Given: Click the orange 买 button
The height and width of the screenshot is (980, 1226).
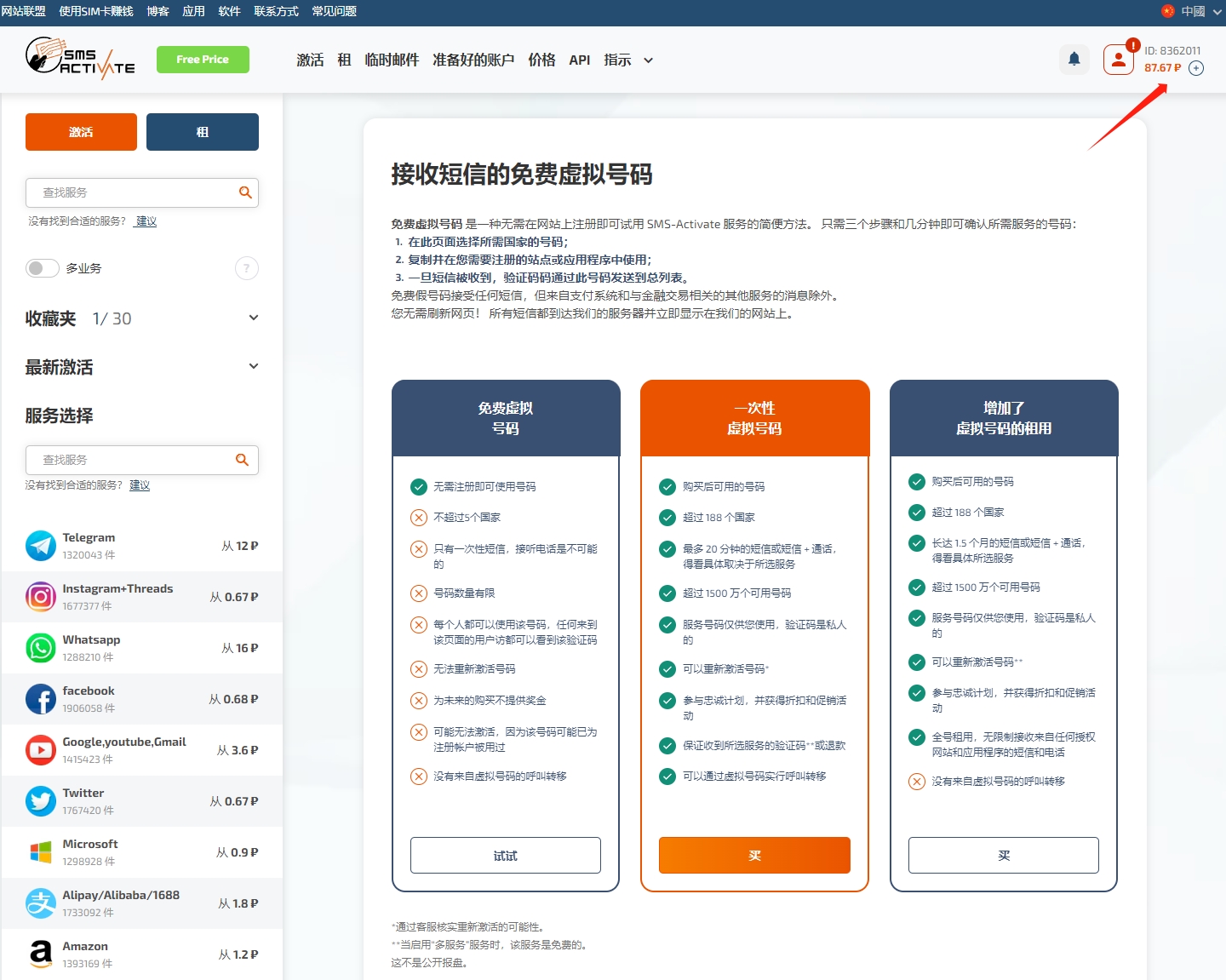Looking at the screenshot, I should 754,855.
